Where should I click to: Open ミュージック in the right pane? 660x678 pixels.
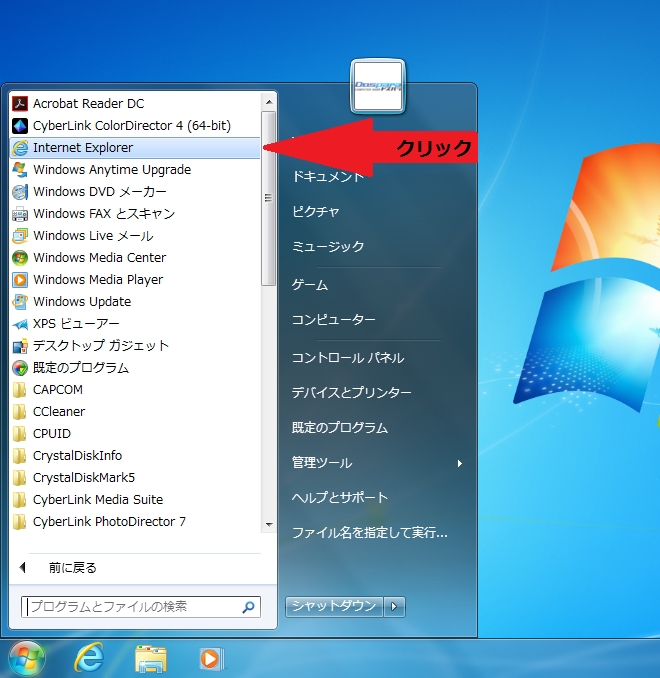coord(328,246)
